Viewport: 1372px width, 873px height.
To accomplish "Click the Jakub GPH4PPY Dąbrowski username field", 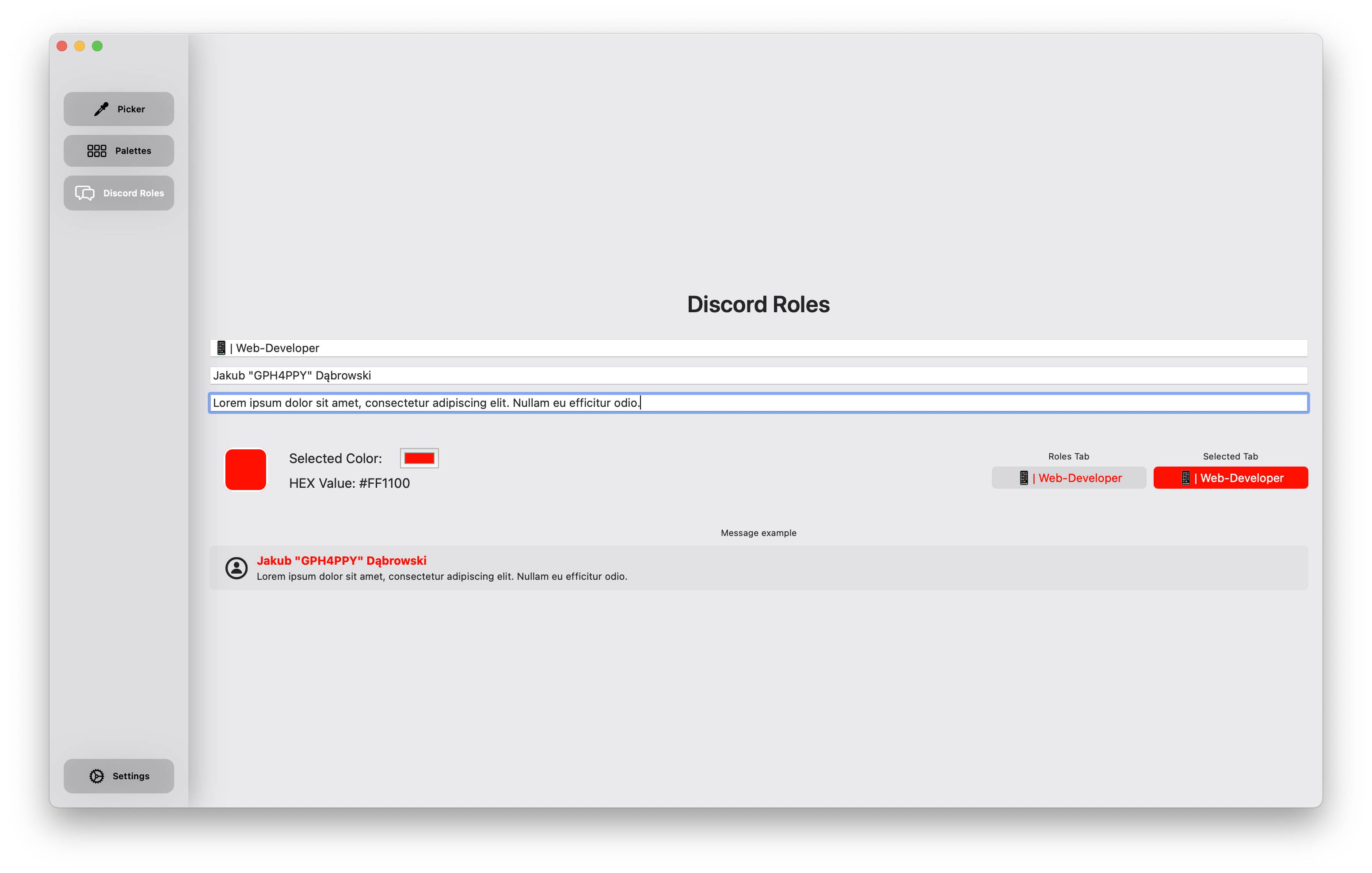I will 513,375.
